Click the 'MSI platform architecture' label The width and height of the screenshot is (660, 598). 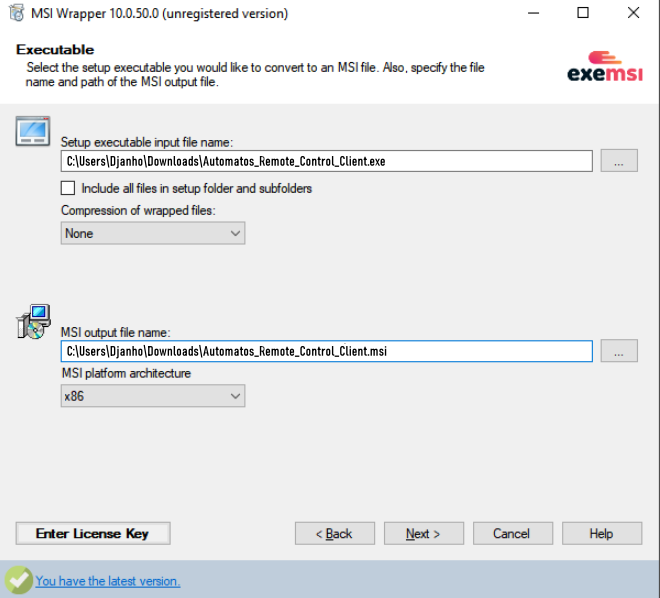[x=126, y=373]
